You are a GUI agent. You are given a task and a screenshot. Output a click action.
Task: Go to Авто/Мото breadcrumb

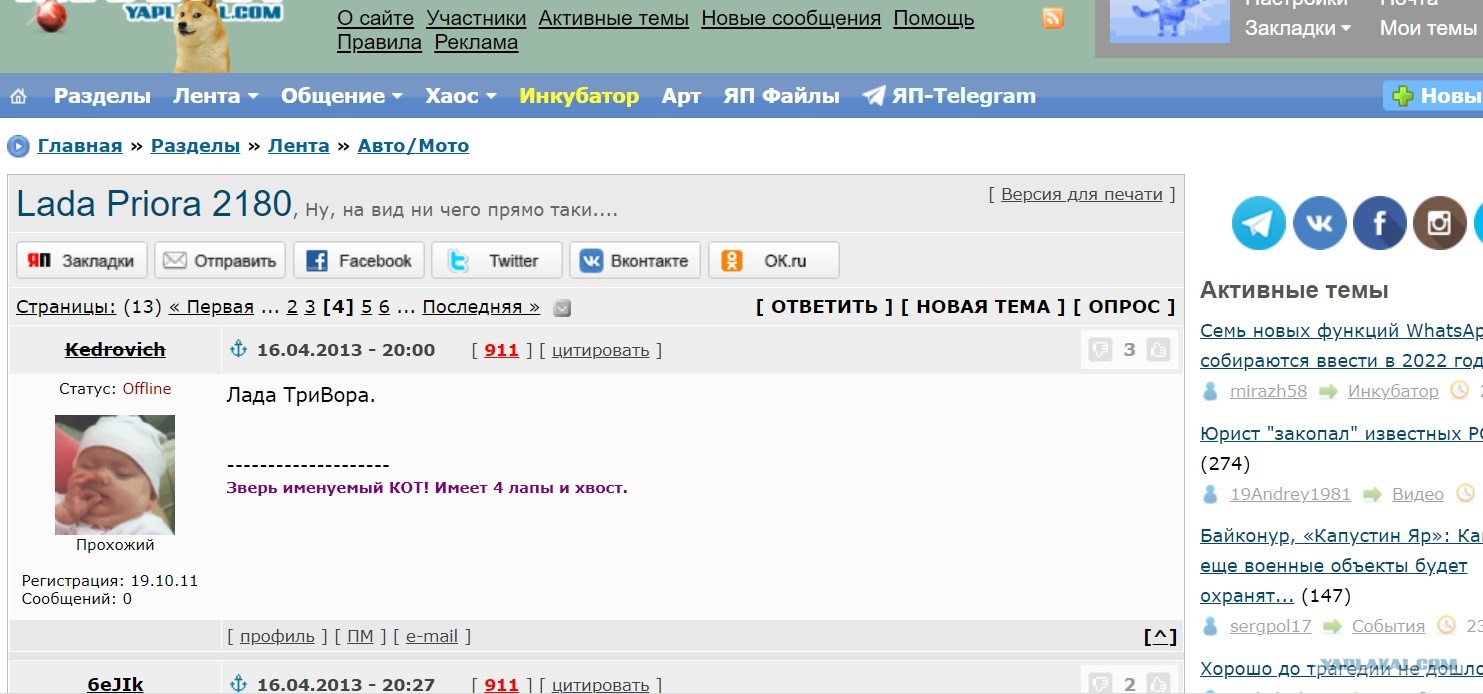tap(413, 146)
